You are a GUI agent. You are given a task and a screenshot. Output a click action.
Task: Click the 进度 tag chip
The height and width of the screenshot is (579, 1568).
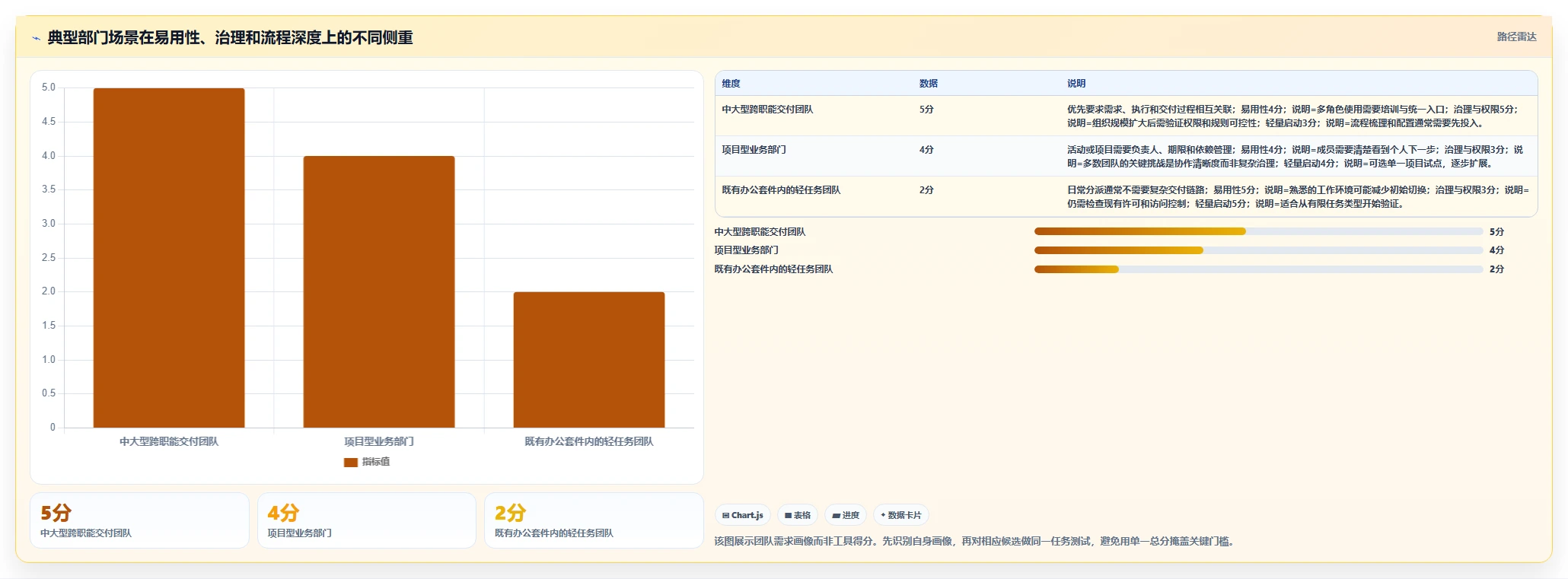click(846, 515)
